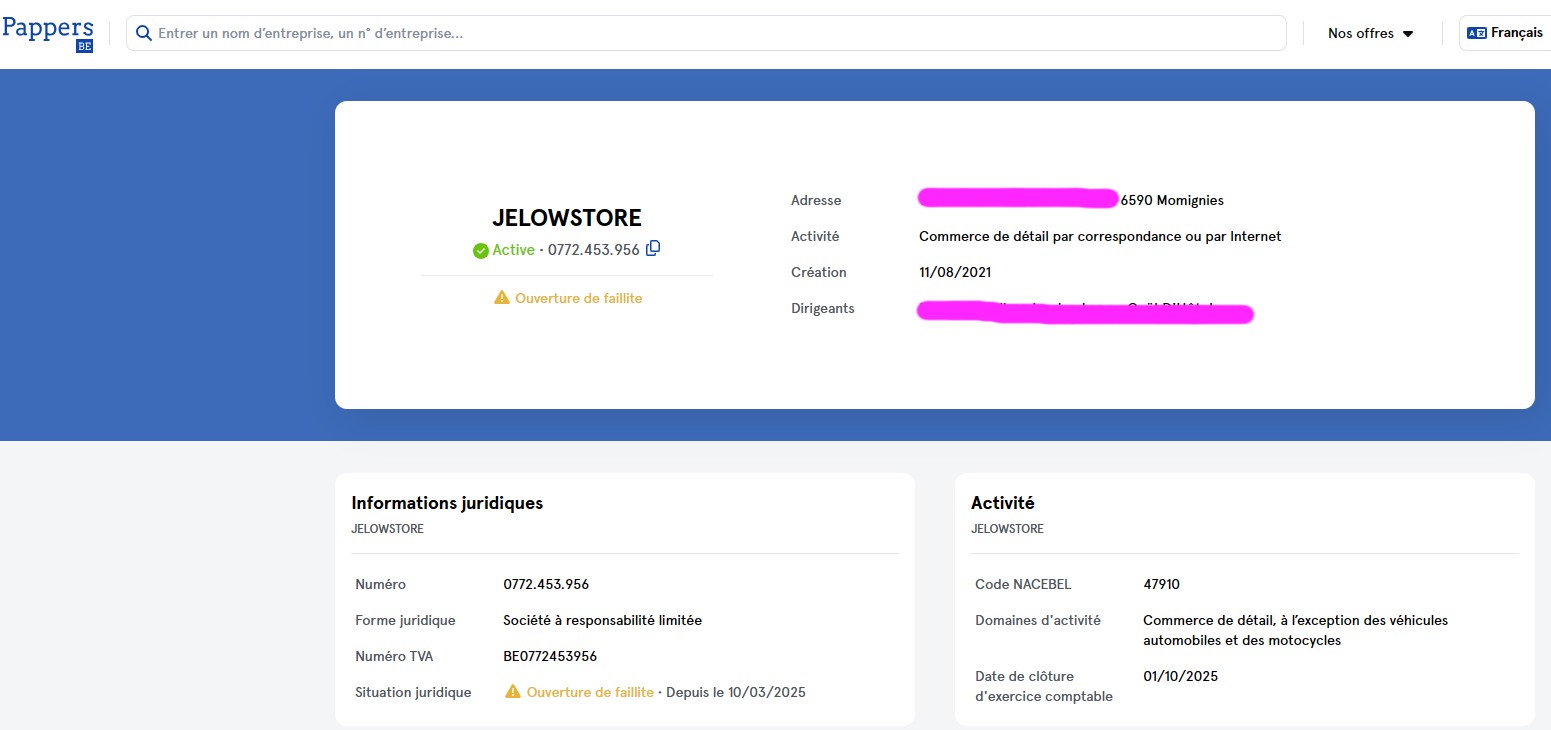Open the Français language selector
The image size is (1551, 730).
pyautogui.click(x=1515, y=33)
